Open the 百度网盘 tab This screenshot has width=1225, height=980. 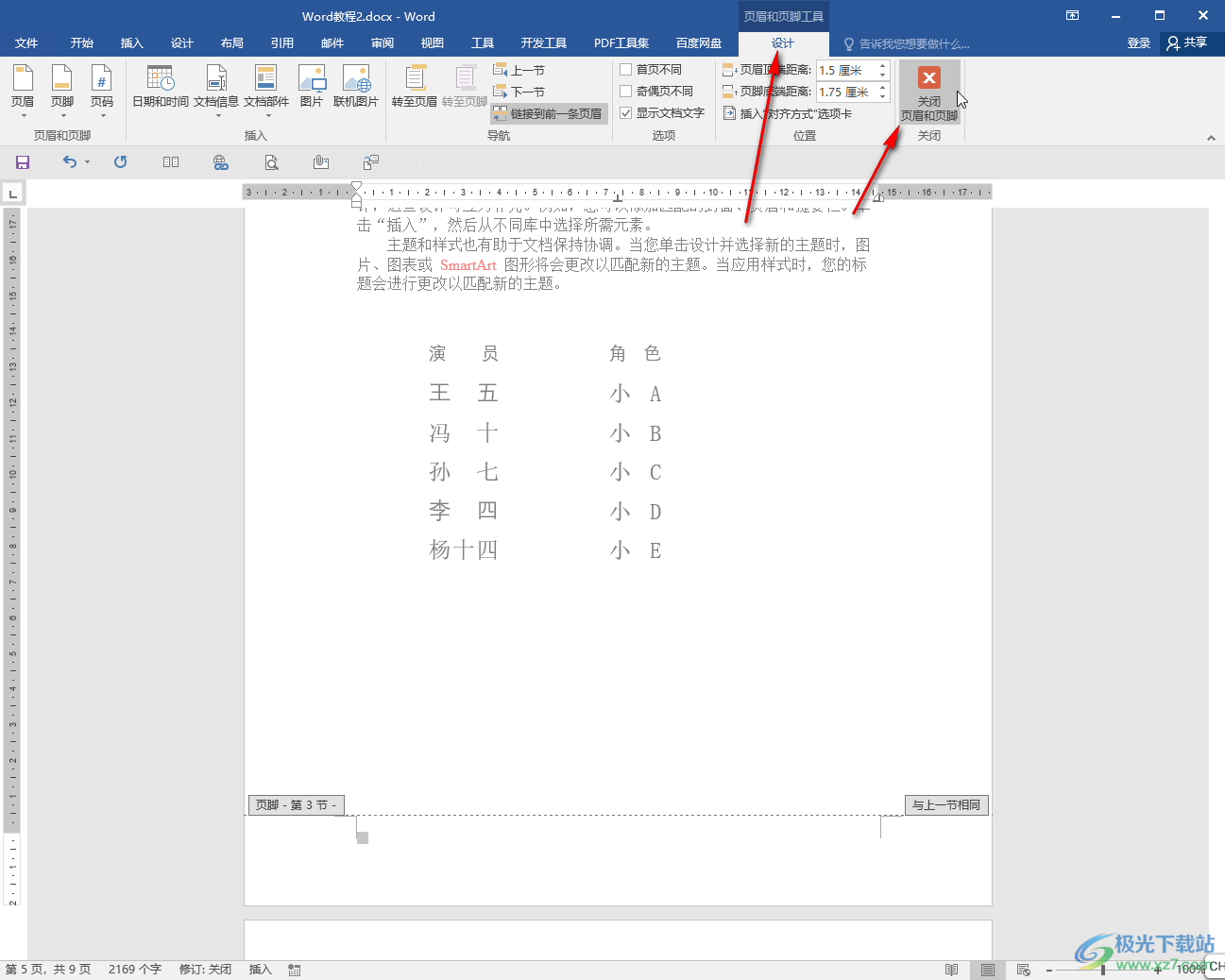pyautogui.click(x=699, y=43)
